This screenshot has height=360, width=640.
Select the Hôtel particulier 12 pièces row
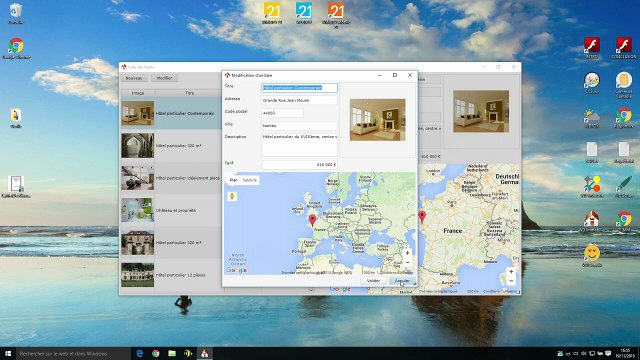click(x=171, y=275)
